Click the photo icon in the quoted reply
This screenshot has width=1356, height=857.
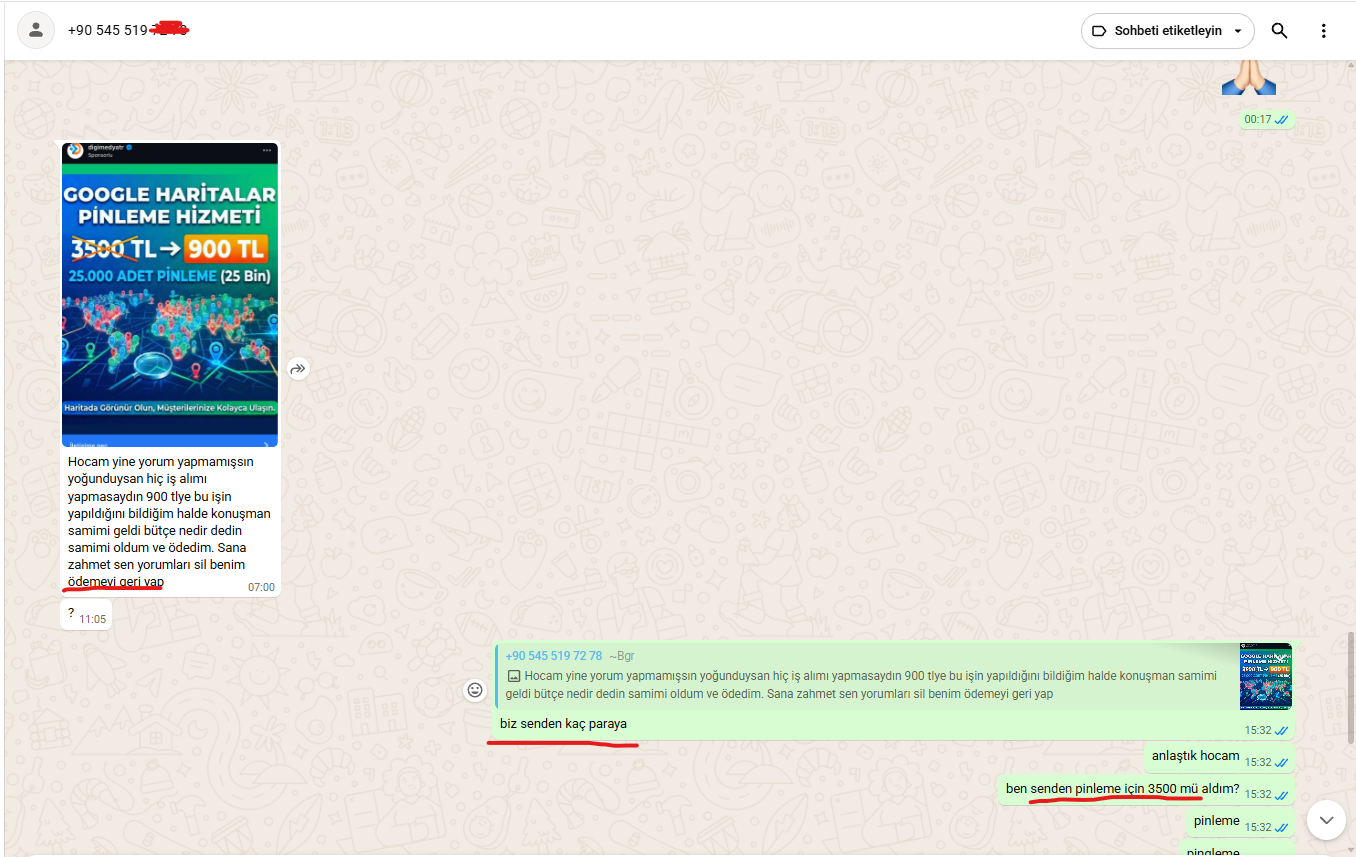[514, 677]
